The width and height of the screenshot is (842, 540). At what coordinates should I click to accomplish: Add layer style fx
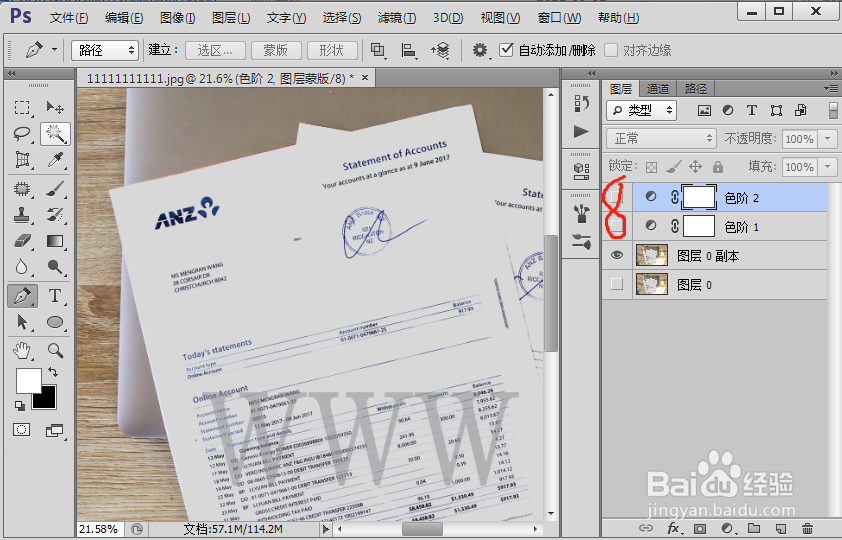click(x=674, y=528)
